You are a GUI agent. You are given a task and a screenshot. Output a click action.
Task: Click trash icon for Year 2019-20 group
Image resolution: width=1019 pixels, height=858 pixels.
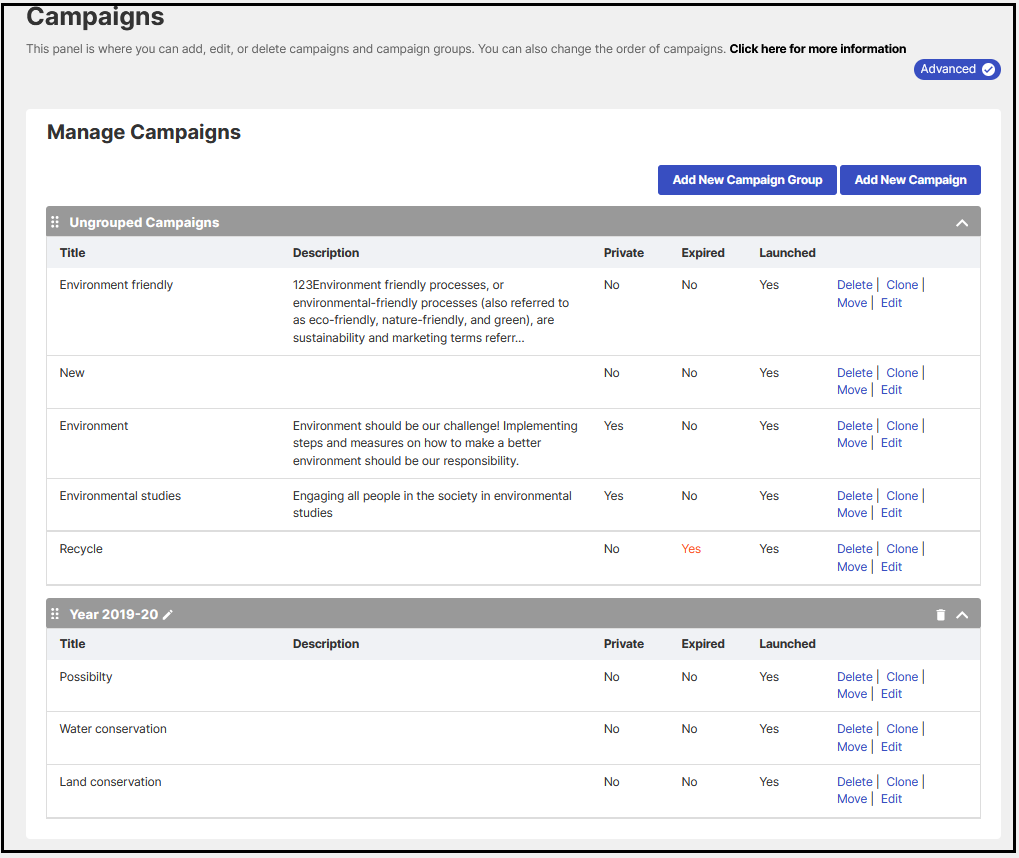(x=940, y=615)
